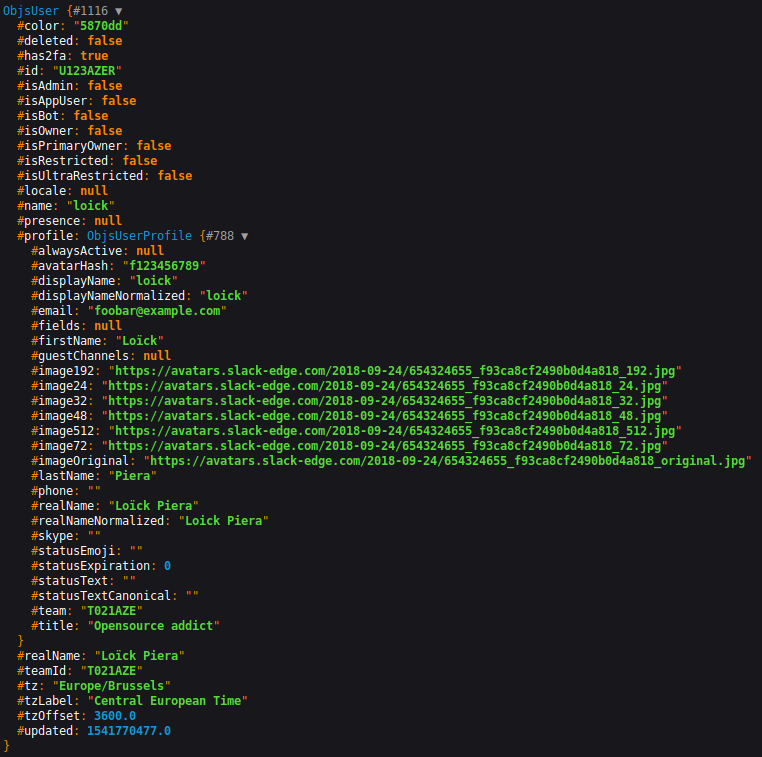Select the #lastName value "Piera"
This screenshot has width=762, height=757.
point(133,476)
